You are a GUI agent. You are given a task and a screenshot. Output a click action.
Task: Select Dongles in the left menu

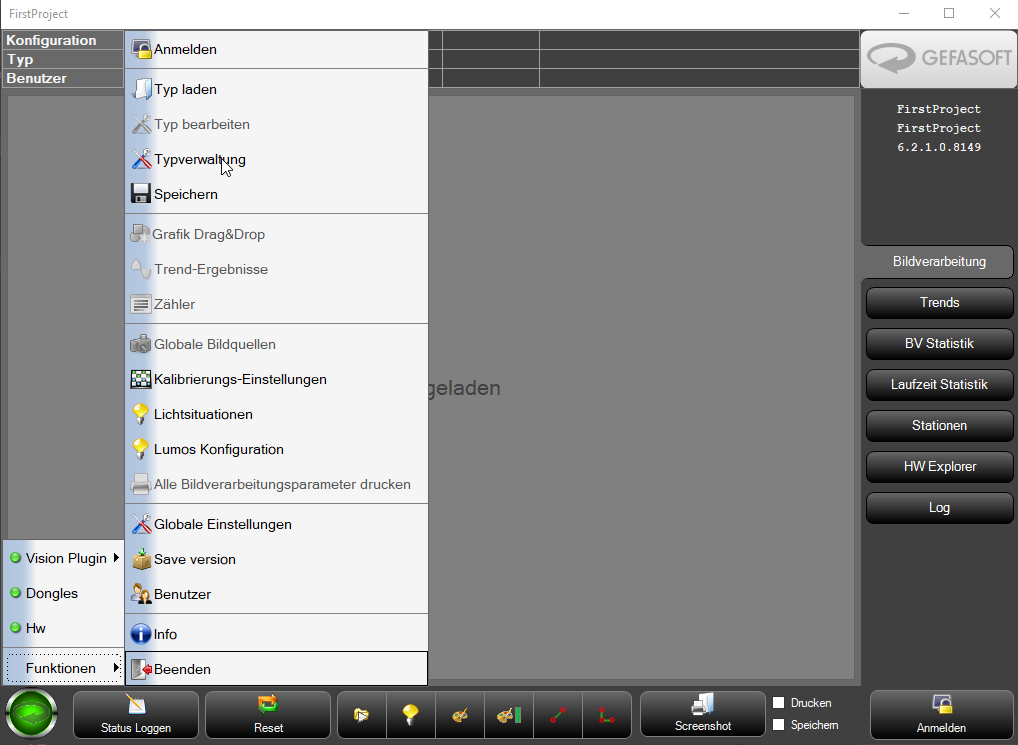(x=64, y=593)
